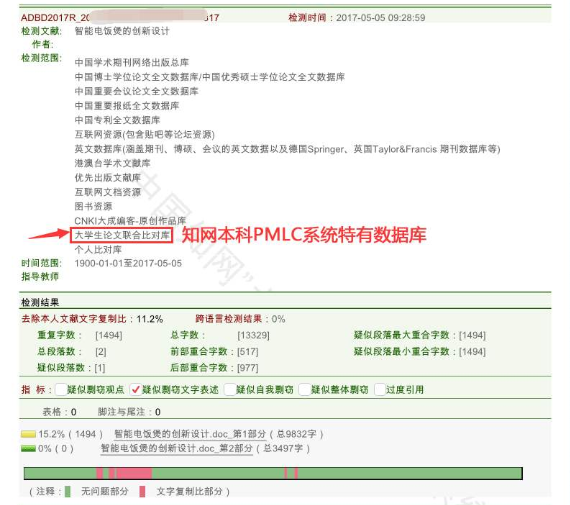Select 中国重要会议论文全文数据库 entry
Image resolution: width=570 pixels, height=505 pixels.
point(136,91)
